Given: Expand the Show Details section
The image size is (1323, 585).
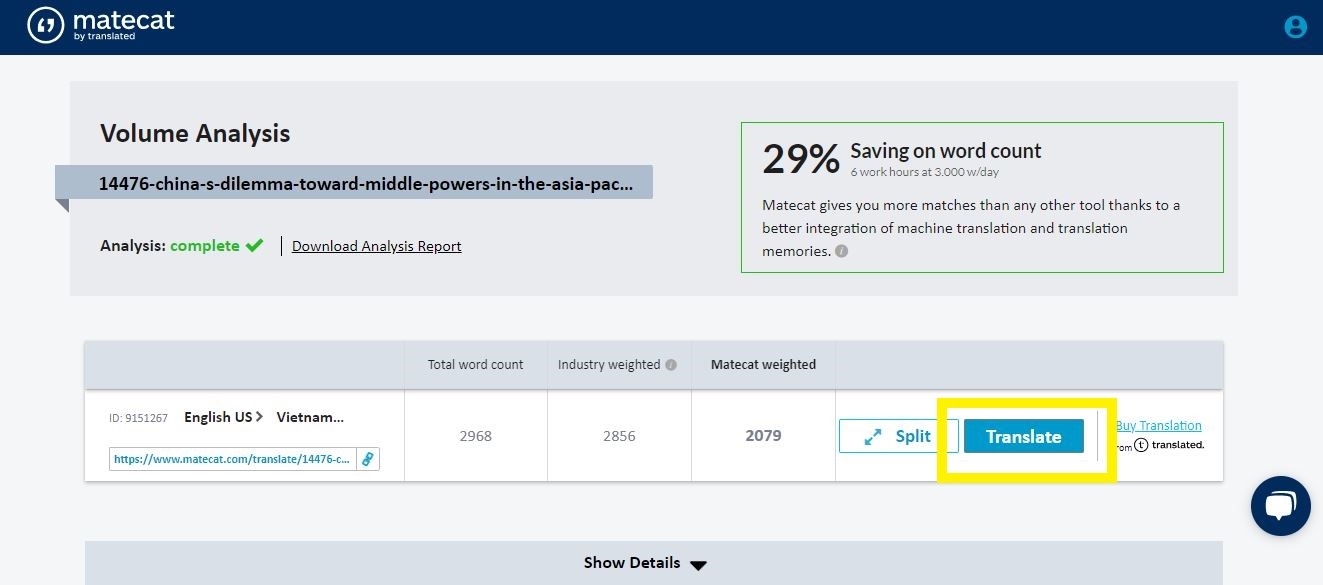Looking at the screenshot, I should coord(645,563).
